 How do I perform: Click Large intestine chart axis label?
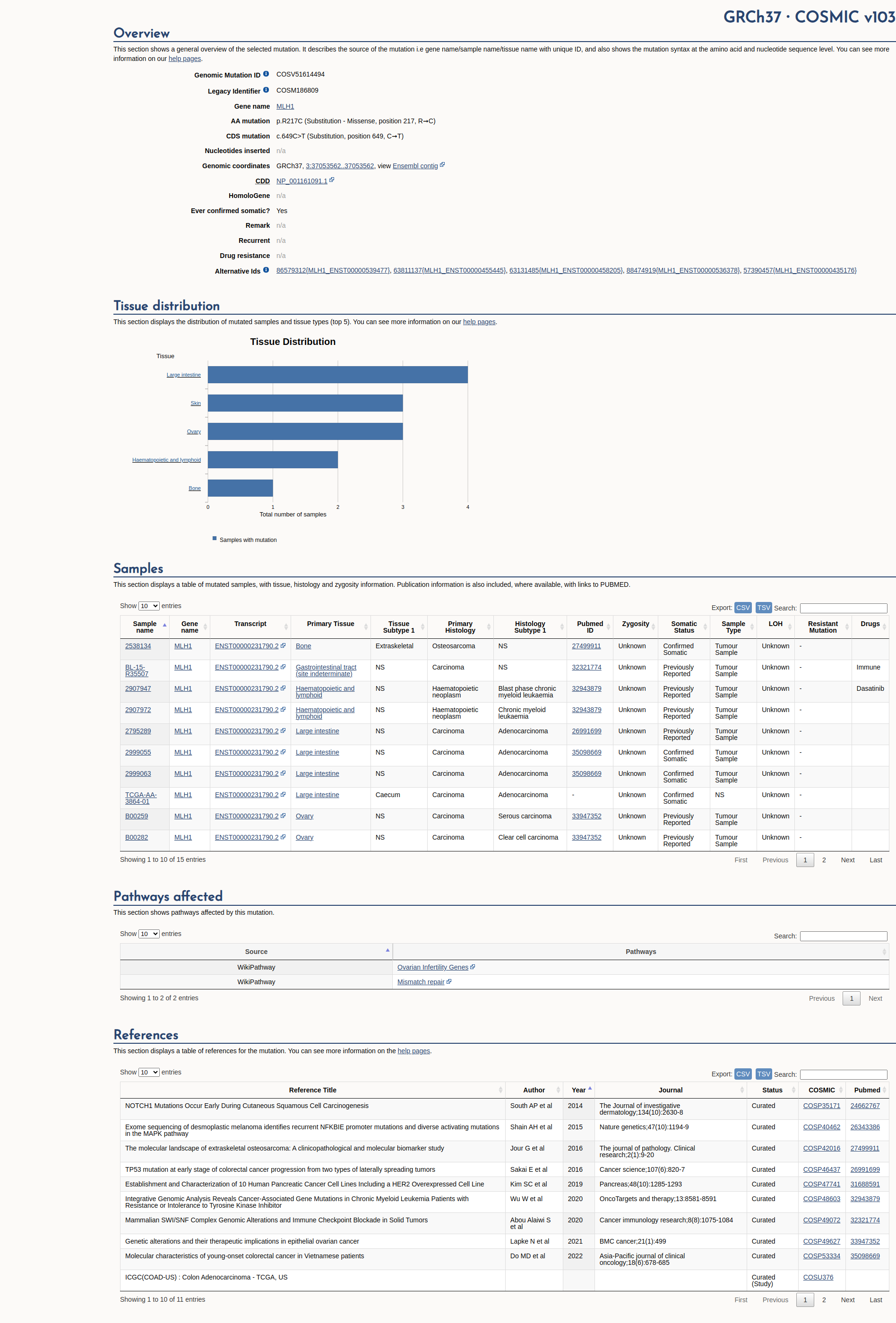(183, 375)
